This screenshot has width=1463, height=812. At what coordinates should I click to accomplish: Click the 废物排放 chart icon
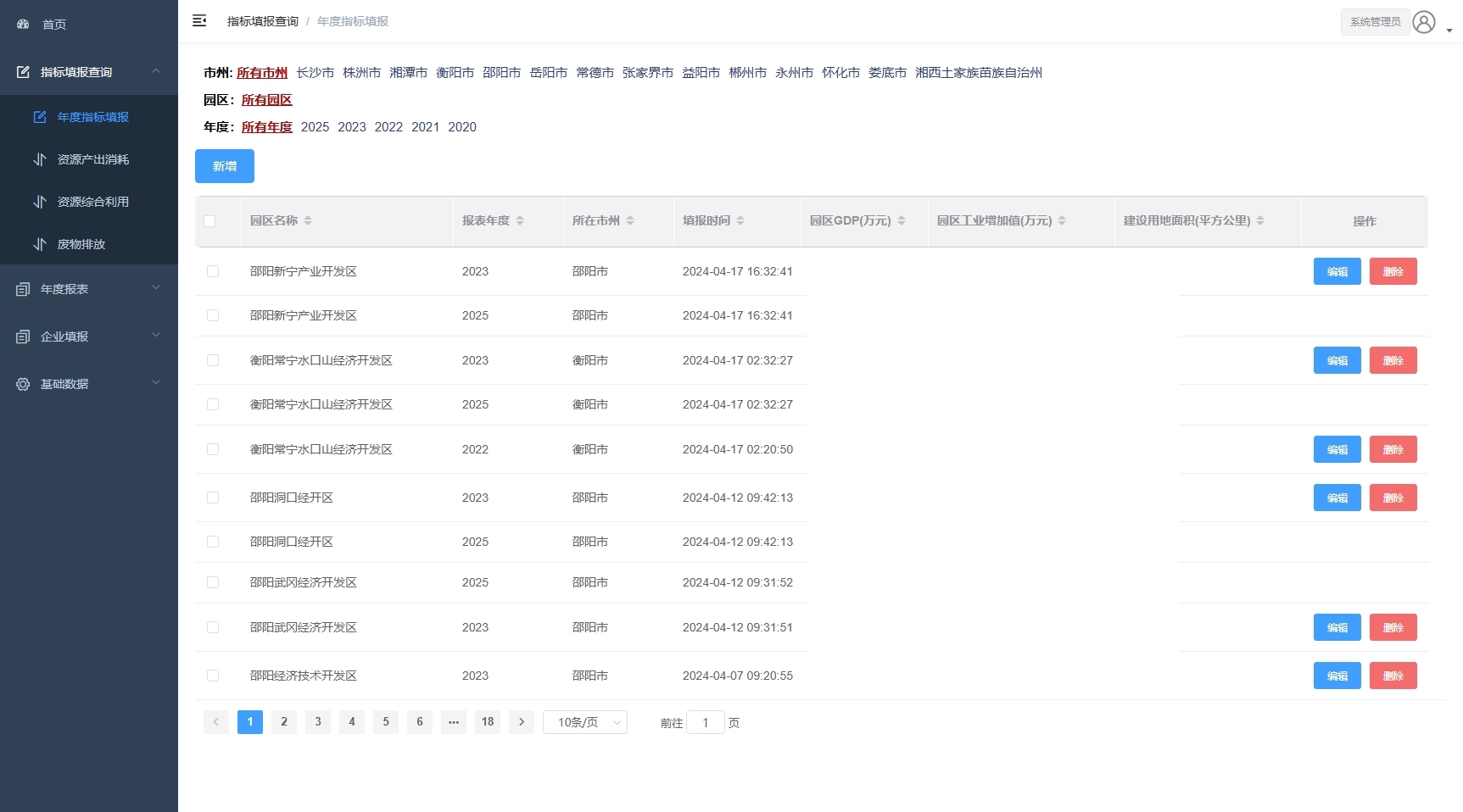tap(40, 244)
